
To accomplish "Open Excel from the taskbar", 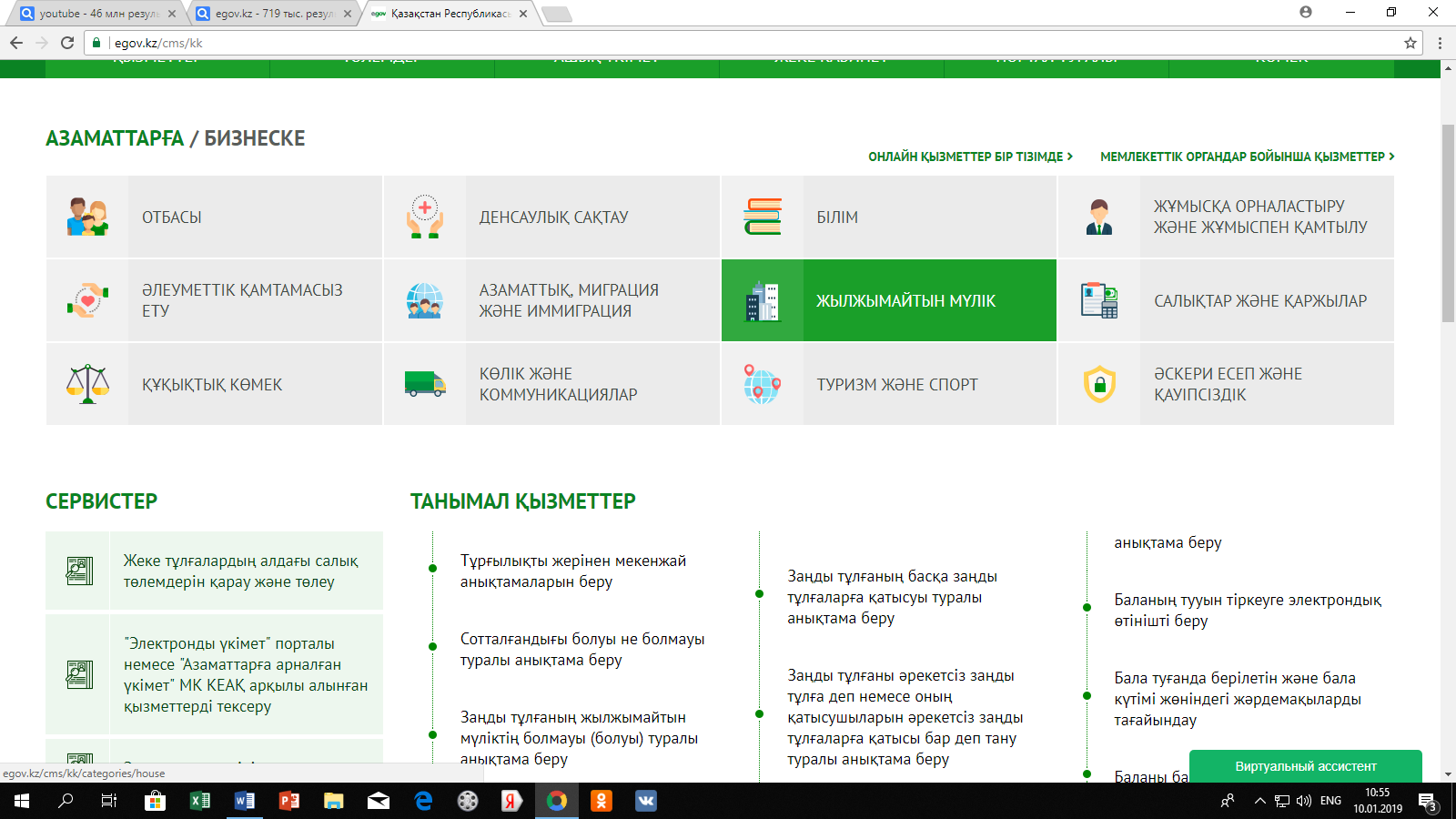I will pyautogui.click(x=199, y=801).
